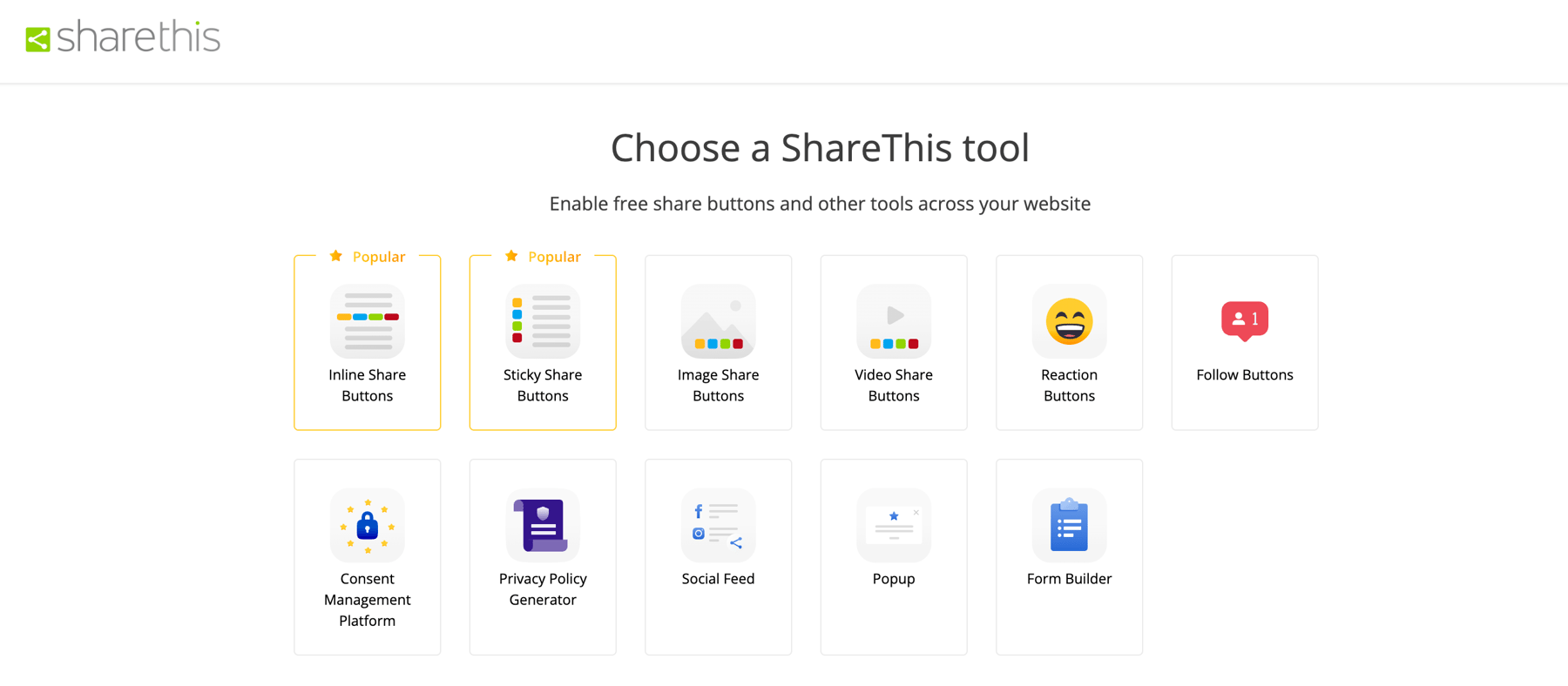Select the Inline Share Buttons tool icon

(x=367, y=321)
